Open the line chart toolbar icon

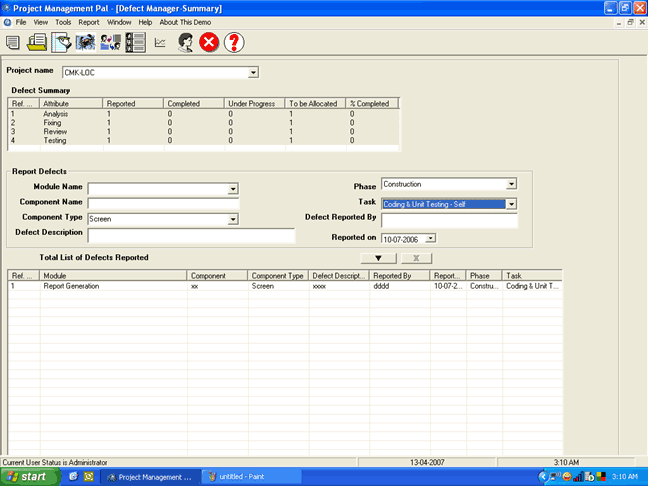point(160,42)
